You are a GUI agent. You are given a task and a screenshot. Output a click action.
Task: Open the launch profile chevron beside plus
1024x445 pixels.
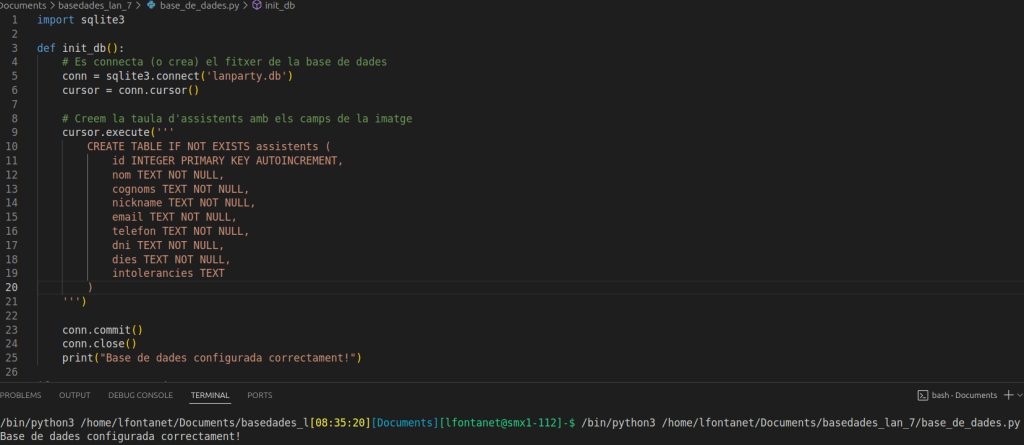click(x=1019, y=395)
